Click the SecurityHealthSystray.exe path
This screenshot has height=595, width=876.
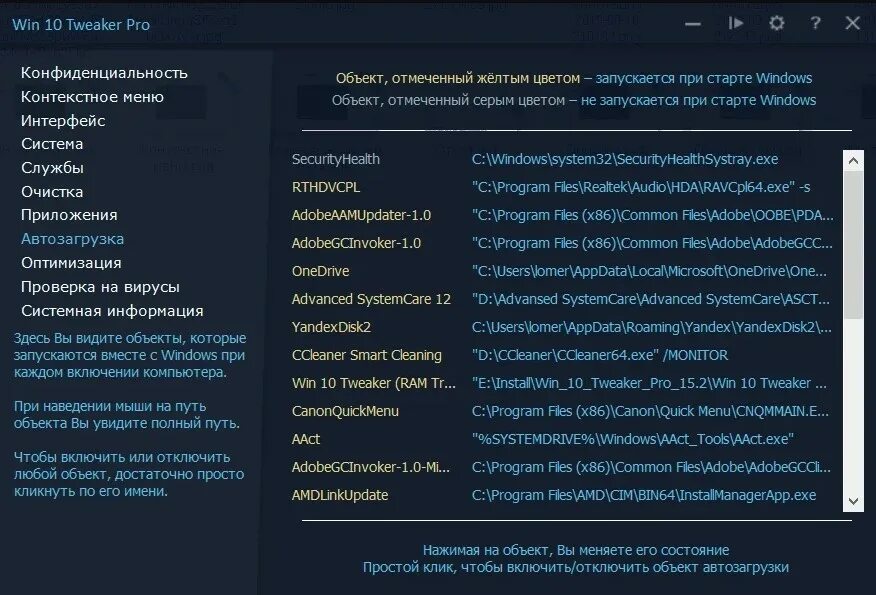coord(625,159)
